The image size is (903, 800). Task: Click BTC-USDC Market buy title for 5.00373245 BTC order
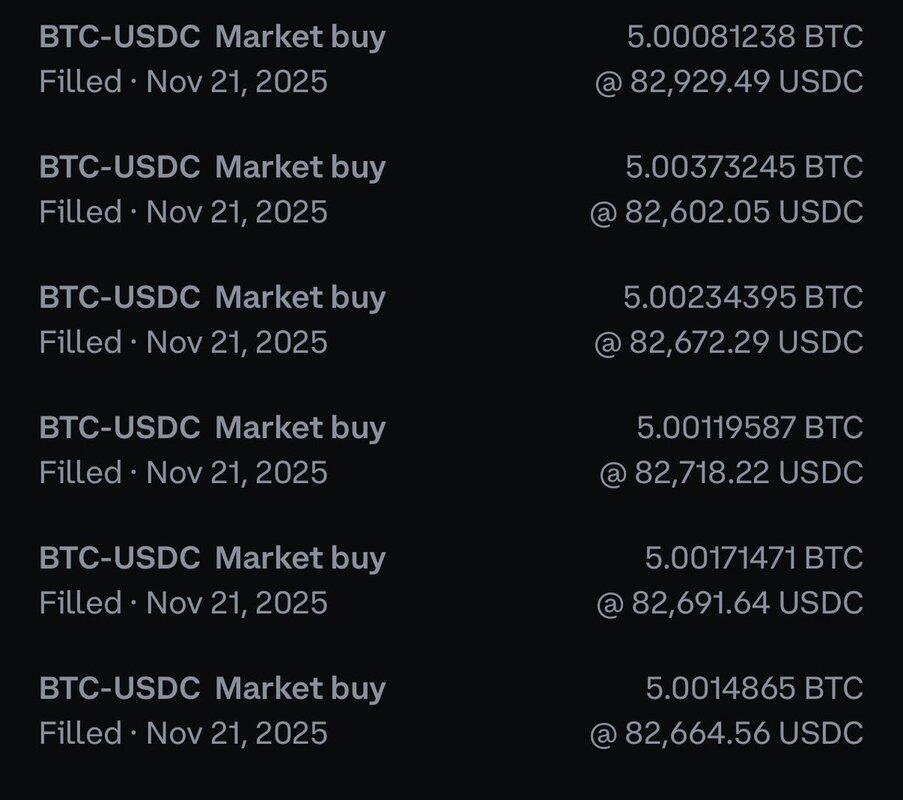pos(212,167)
